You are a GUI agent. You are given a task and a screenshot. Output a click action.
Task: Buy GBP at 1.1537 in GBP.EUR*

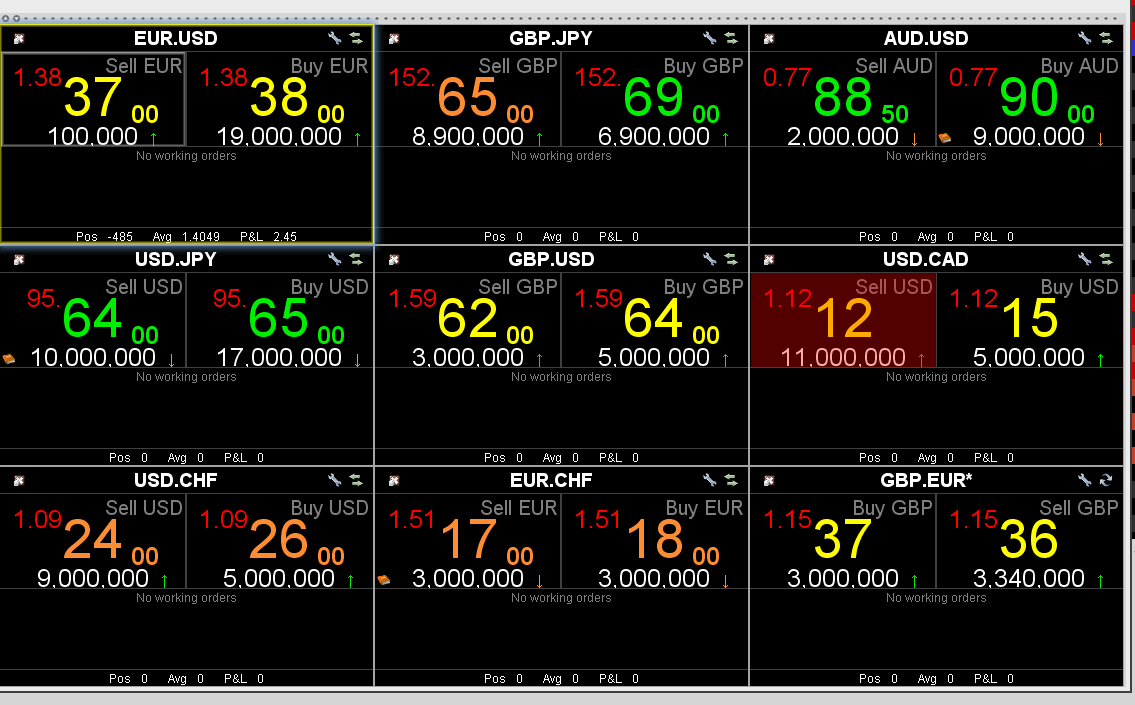[843, 541]
